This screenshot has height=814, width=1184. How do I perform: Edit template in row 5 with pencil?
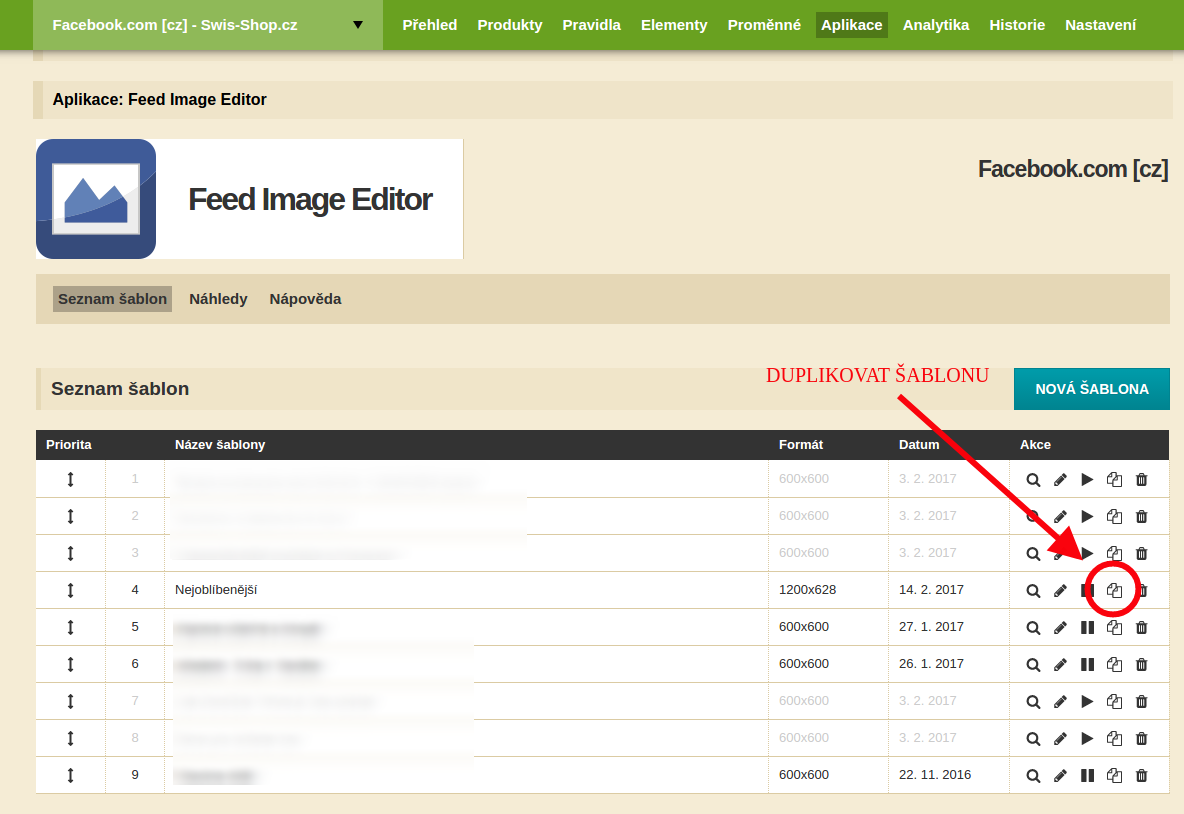pyautogui.click(x=1060, y=627)
